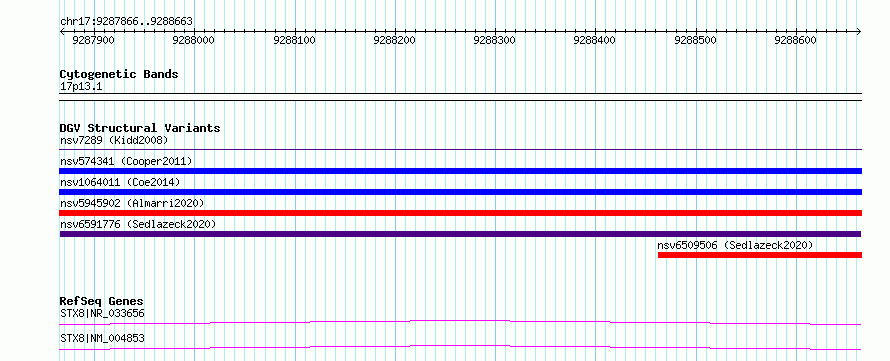Viewport: 890px width, 361px height.
Task: Click the purple nsv6591776 variant bar
Action: coord(460,234)
